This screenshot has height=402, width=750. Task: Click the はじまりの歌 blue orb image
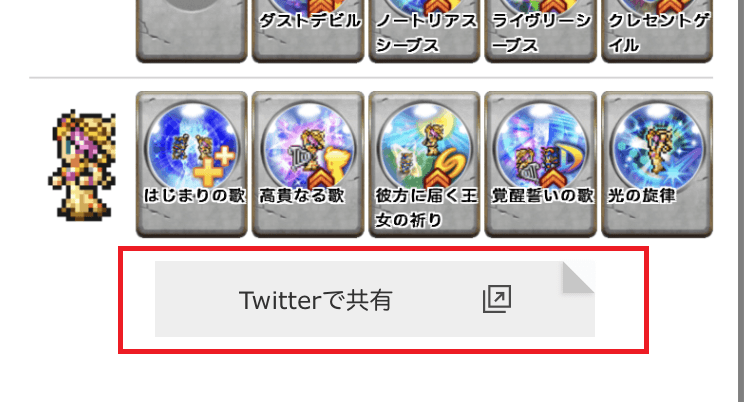click(192, 145)
